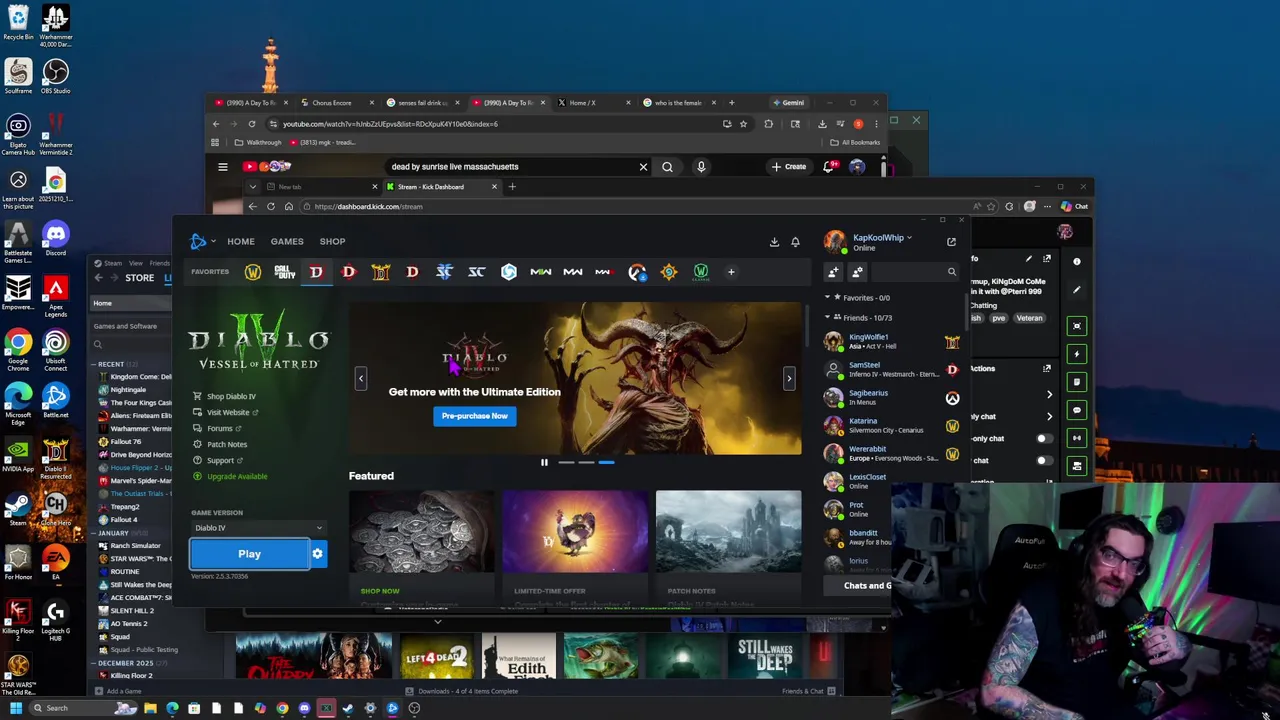Collapse the Favorites 0/0 friends group
The height and width of the screenshot is (720, 1280).
[x=827, y=298]
